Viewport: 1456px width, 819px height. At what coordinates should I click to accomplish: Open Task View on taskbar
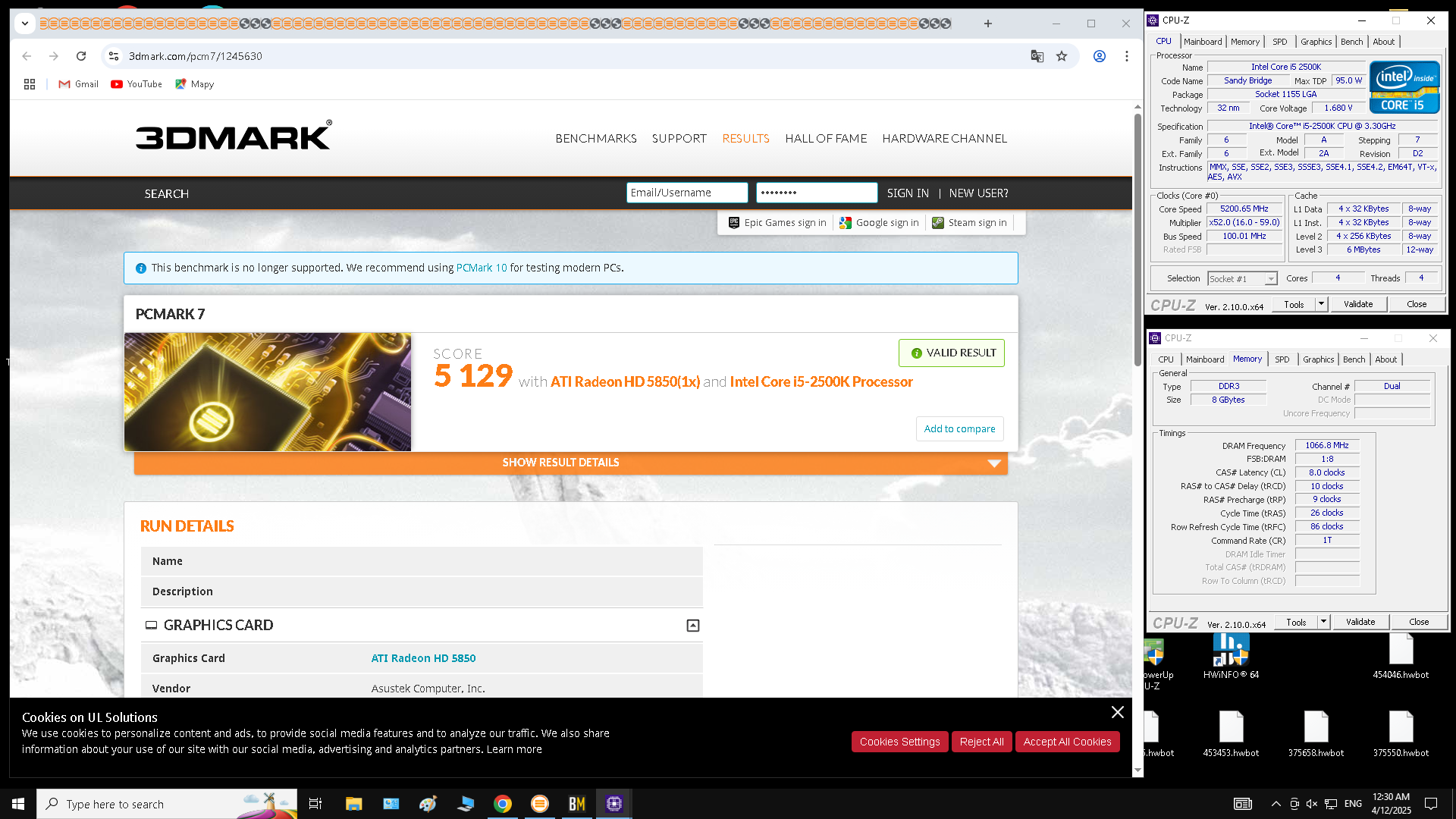315,804
